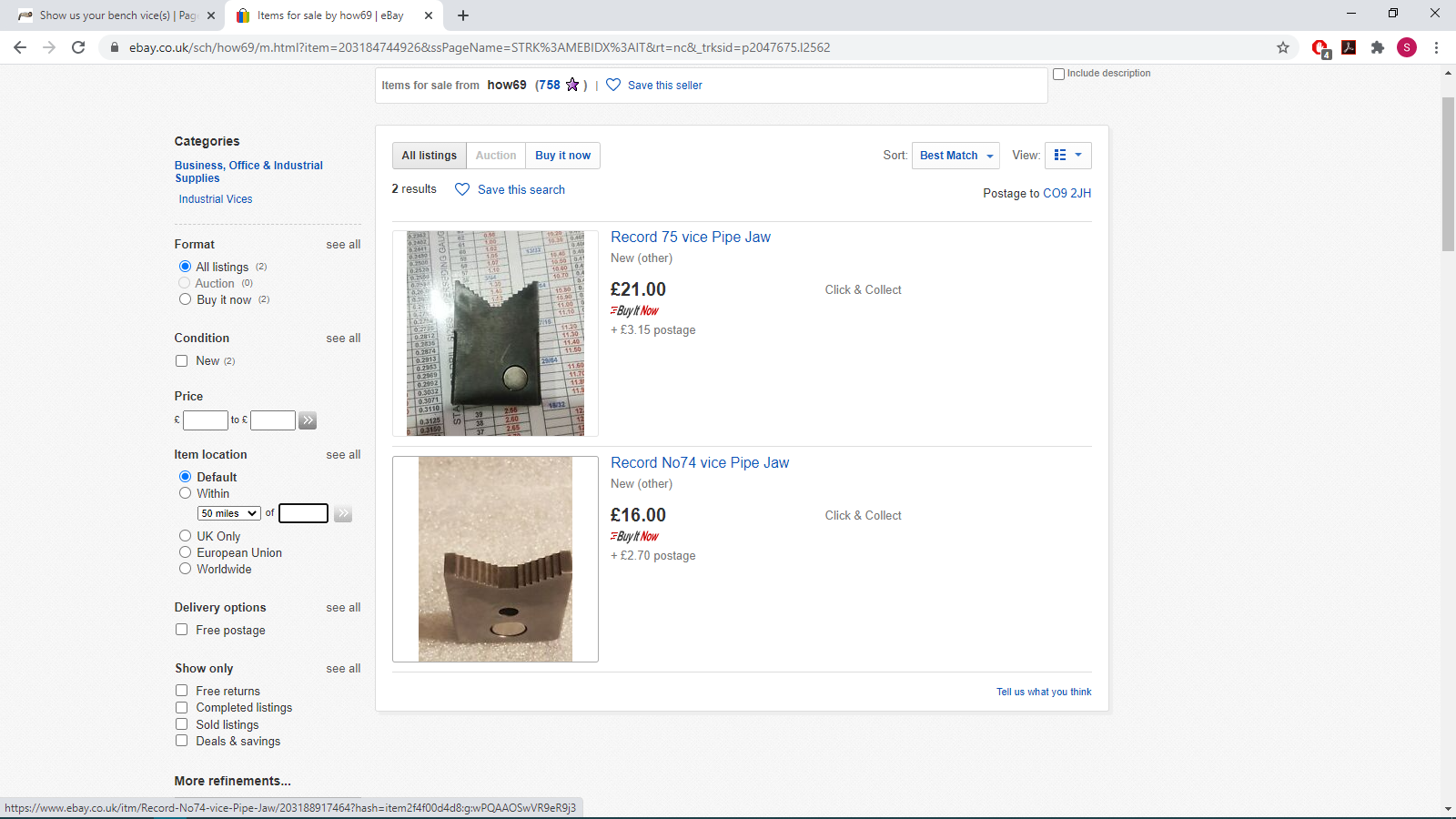
Task: Click the Record No74 pipe jaw thumbnail
Action: pyautogui.click(x=495, y=559)
